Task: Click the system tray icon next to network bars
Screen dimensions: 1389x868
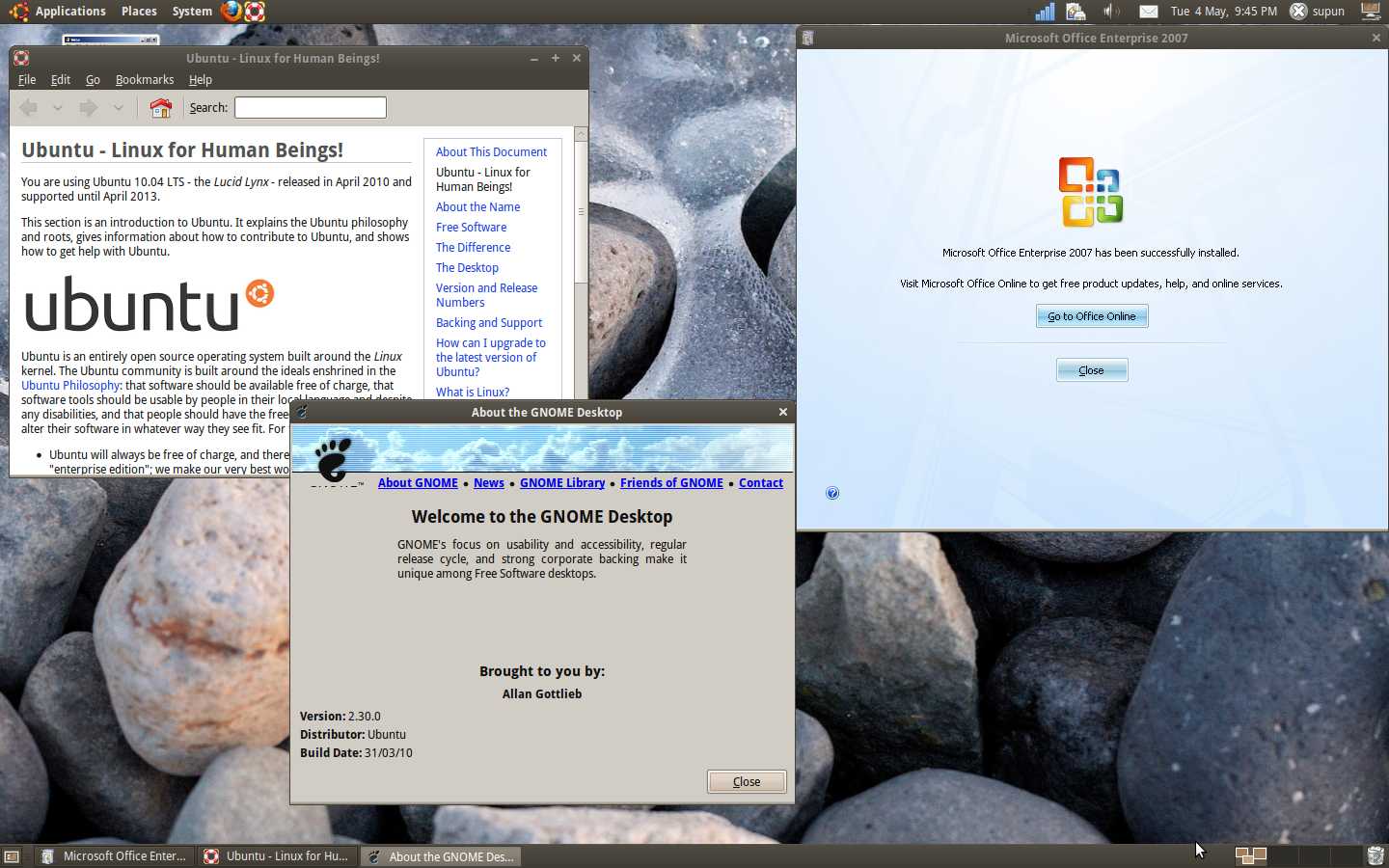Action: (1076, 12)
